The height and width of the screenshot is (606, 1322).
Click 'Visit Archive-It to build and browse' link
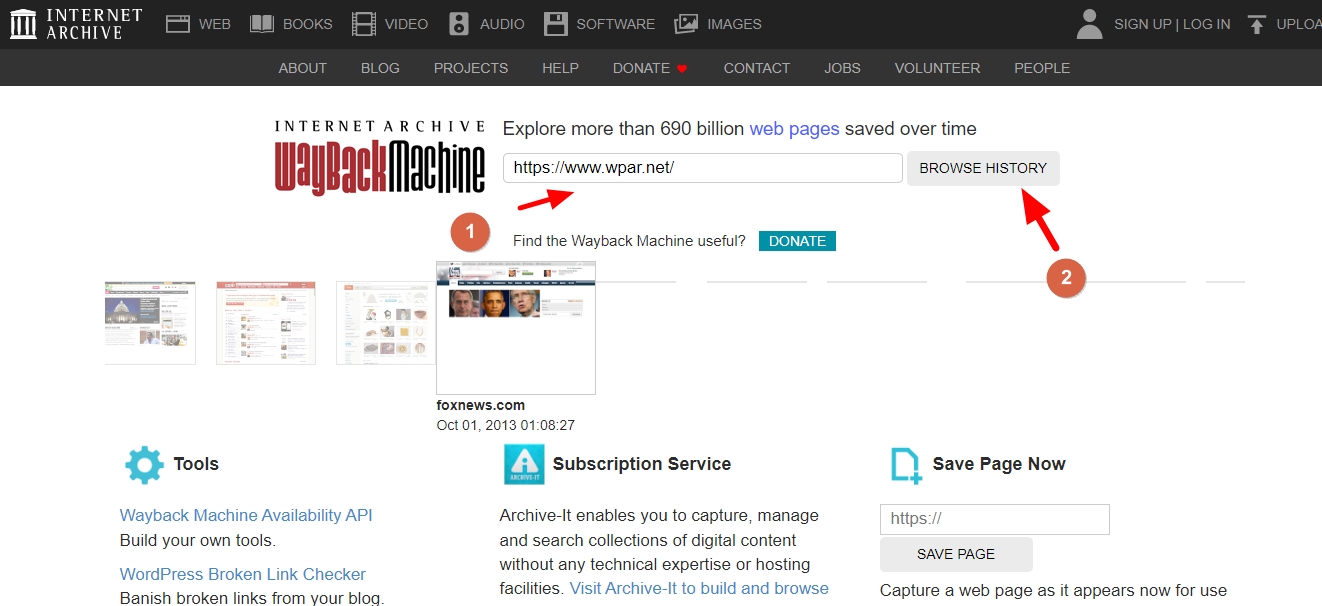click(699, 589)
